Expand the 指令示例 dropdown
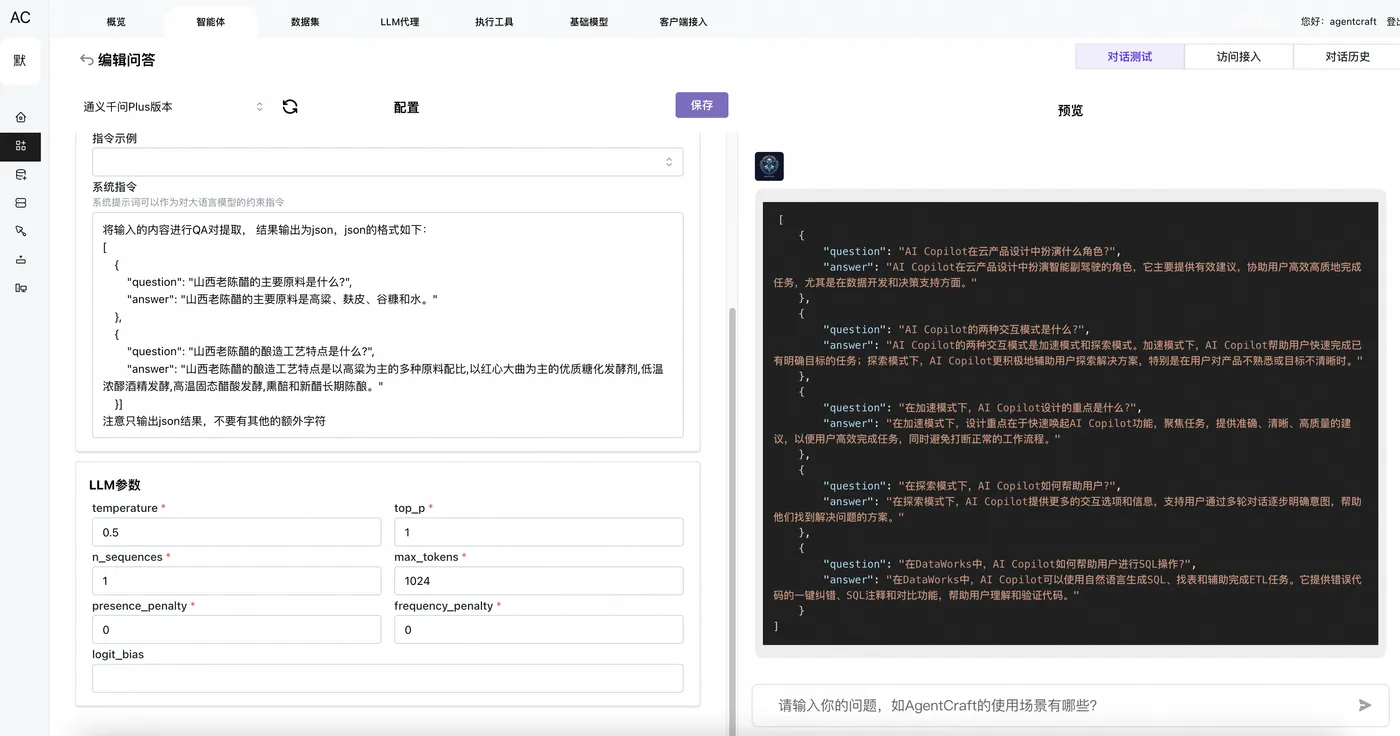 (x=388, y=162)
